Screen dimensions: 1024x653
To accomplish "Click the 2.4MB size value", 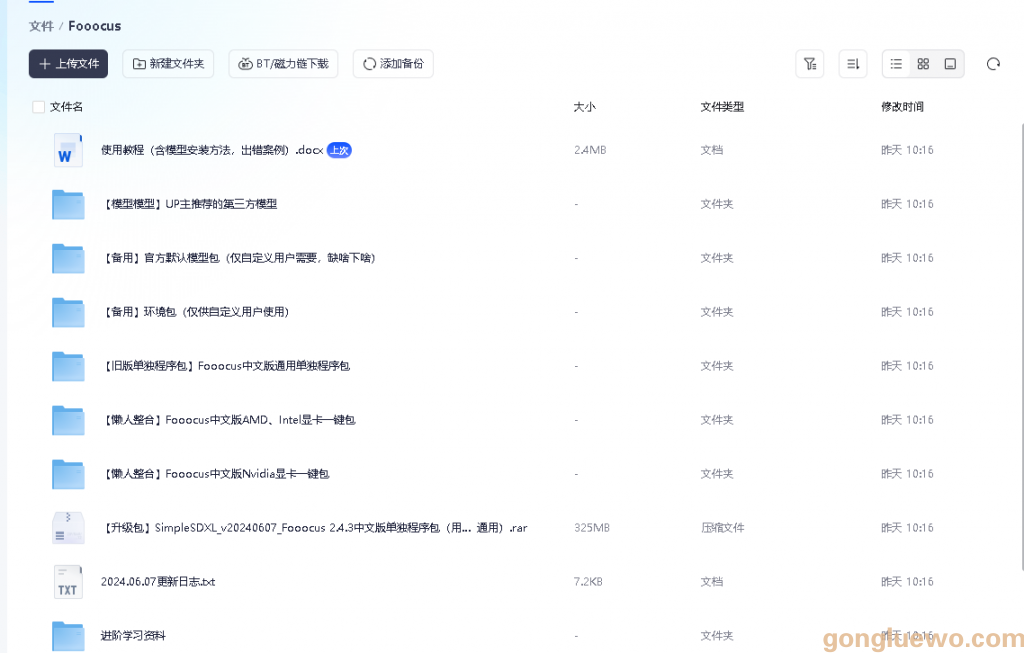I will [x=590, y=150].
